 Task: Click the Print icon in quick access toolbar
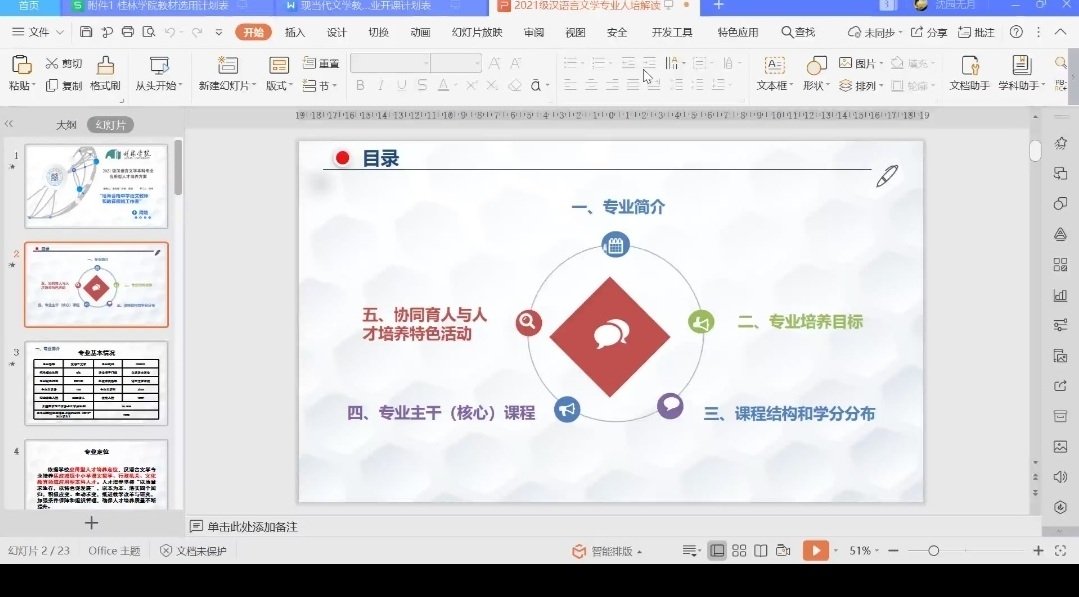pyautogui.click(x=127, y=32)
